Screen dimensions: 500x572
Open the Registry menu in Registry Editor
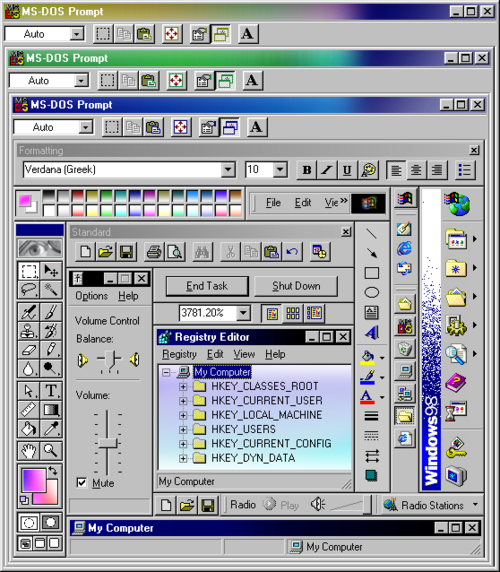pyautogui.click(x=179, y=354)
